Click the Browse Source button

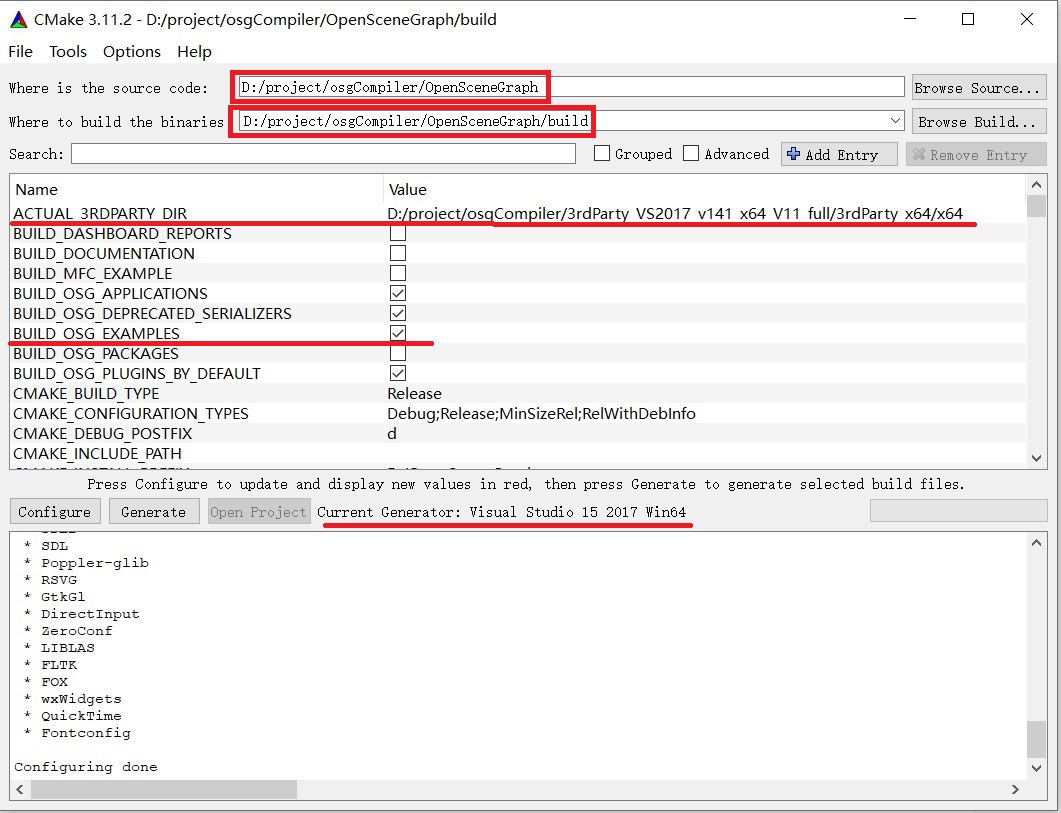coord(978,88)
